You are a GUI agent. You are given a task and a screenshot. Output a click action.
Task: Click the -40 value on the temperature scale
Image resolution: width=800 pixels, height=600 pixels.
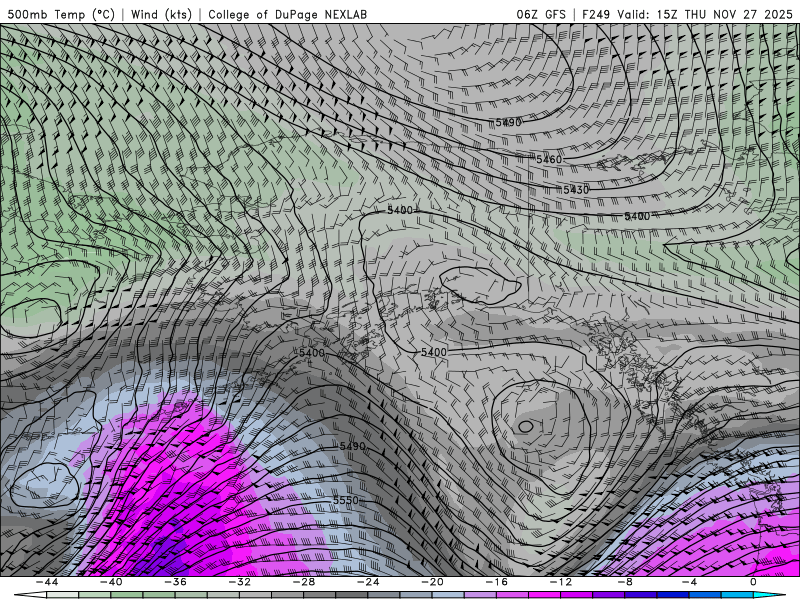pos(111,582)
